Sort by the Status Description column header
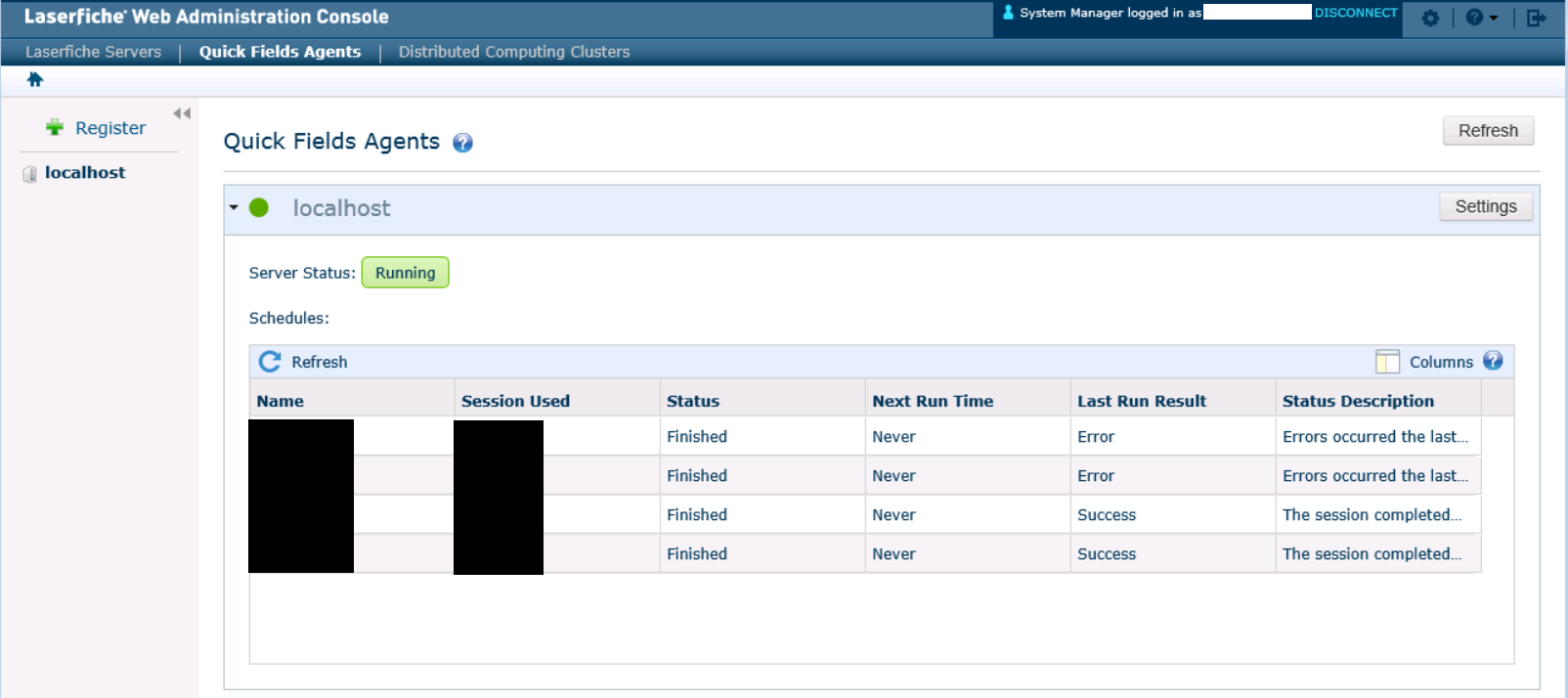The width and height of the screenshot is (1568, 698). click(x=1378, y=400)
